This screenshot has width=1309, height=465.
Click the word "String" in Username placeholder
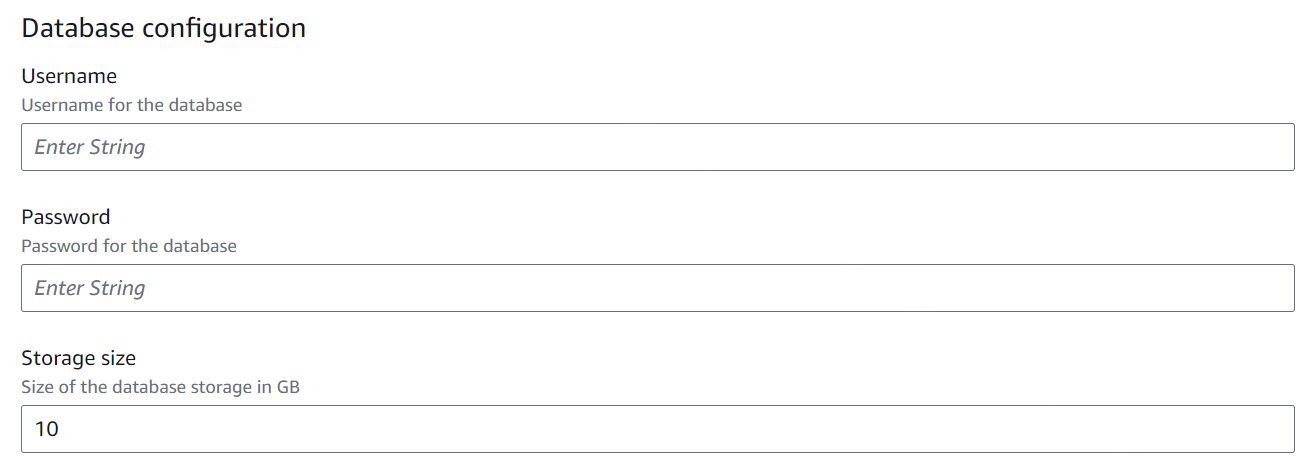click(118, 147)
